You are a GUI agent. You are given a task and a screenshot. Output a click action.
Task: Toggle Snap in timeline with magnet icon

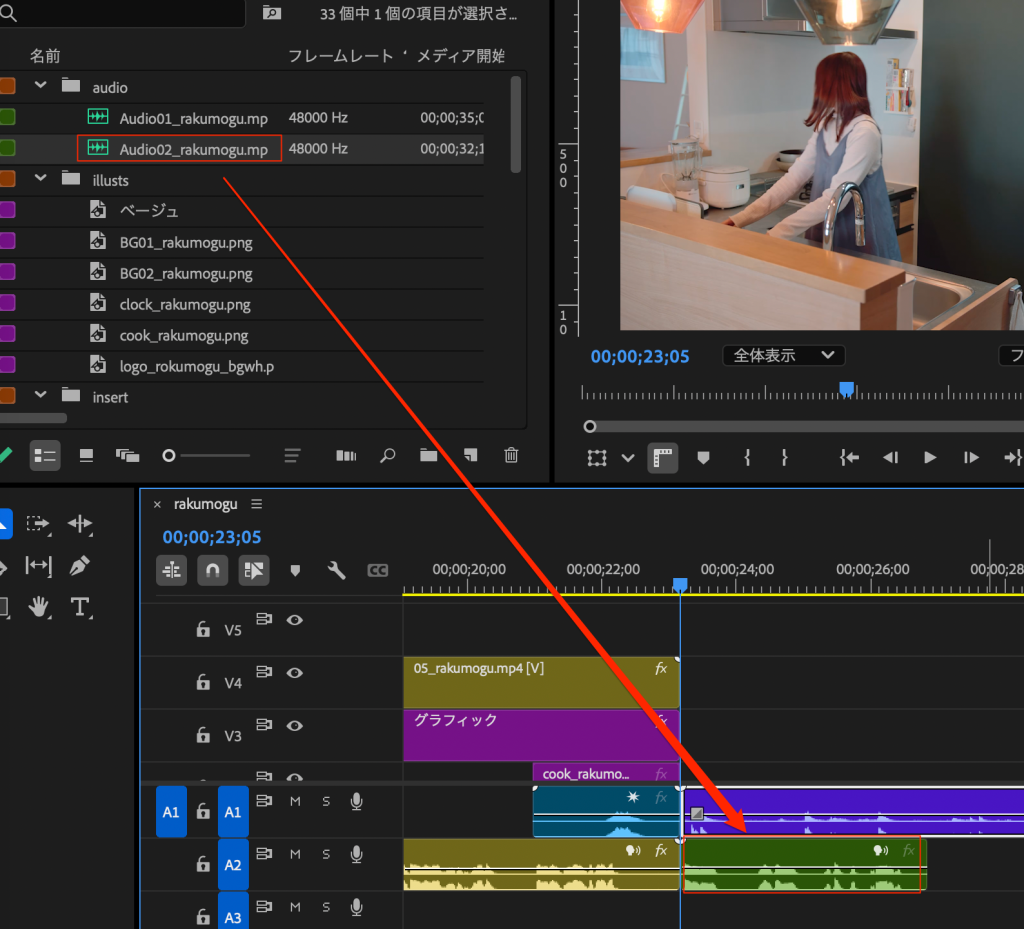point(212,570)
